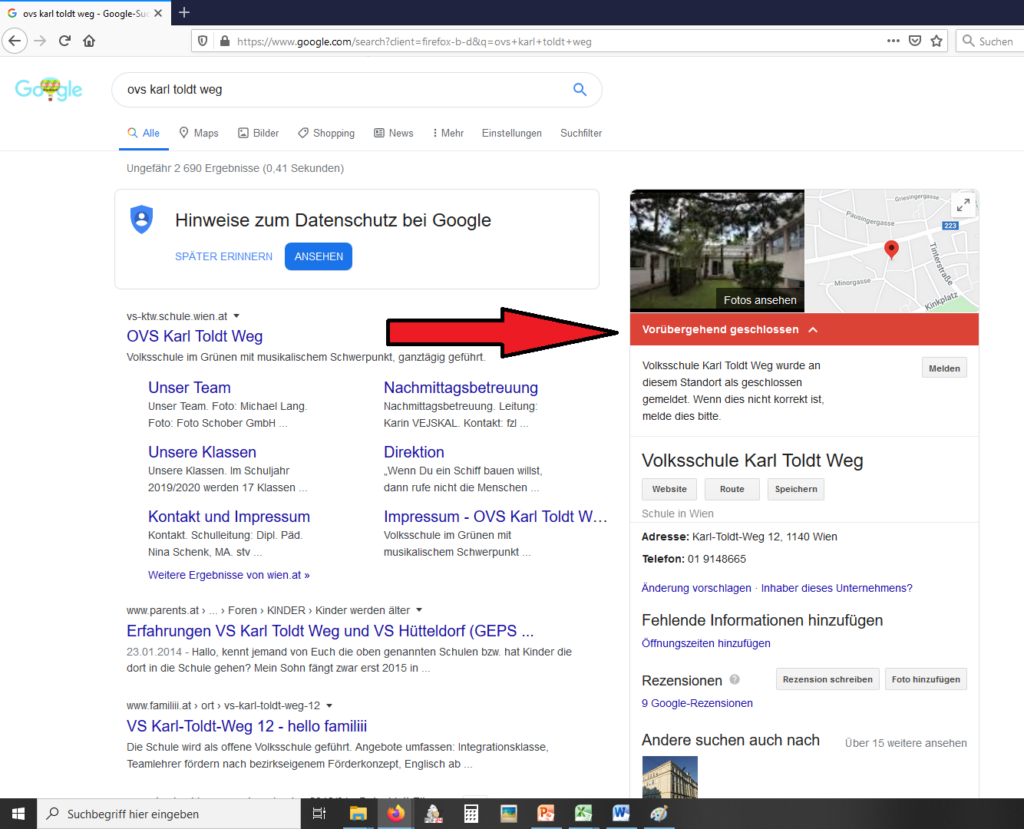
Task: Open a new browser tab with plus icon
Action: coord(184,12)
